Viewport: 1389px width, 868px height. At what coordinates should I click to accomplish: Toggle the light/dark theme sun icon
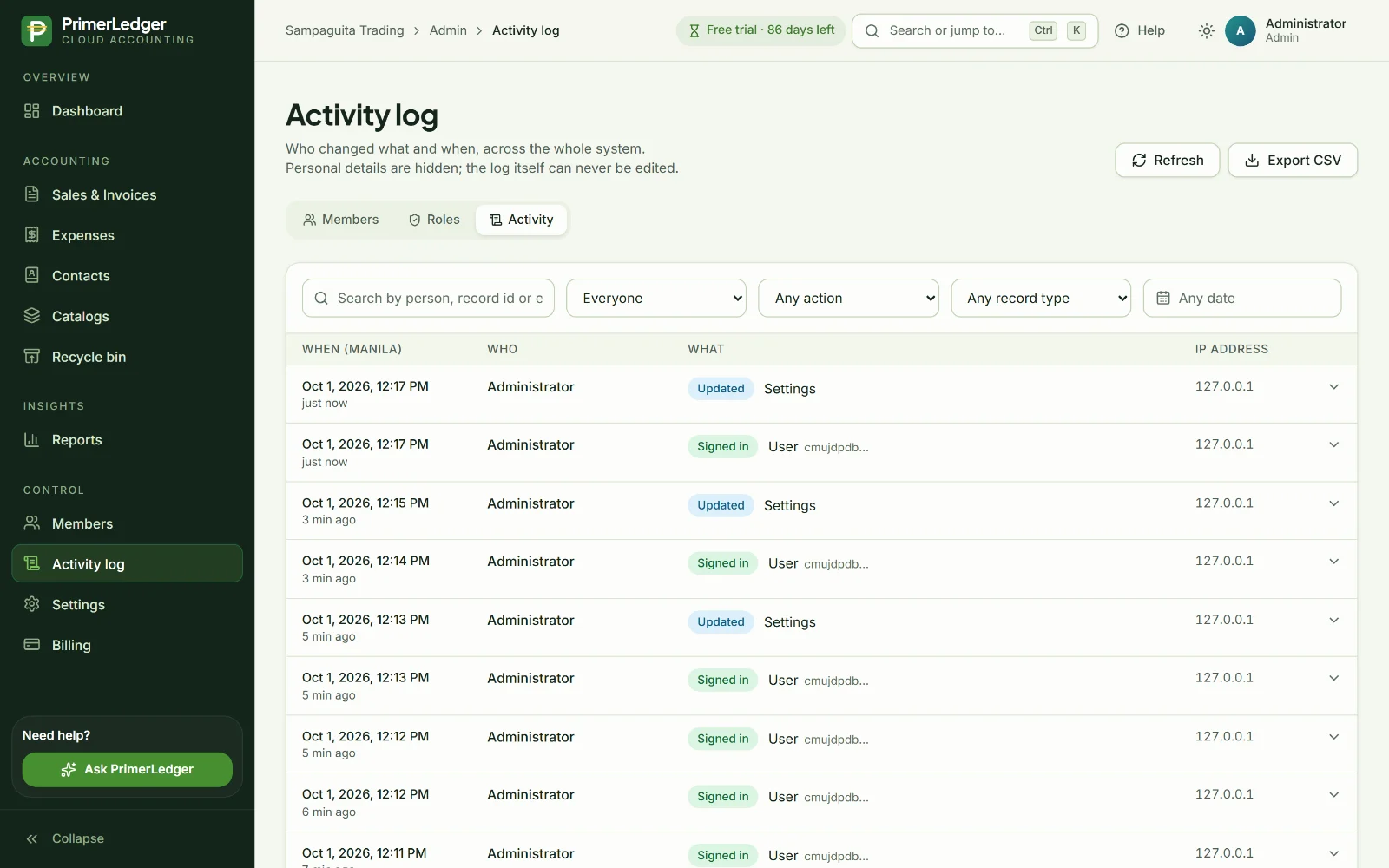tap(1206, 30)
